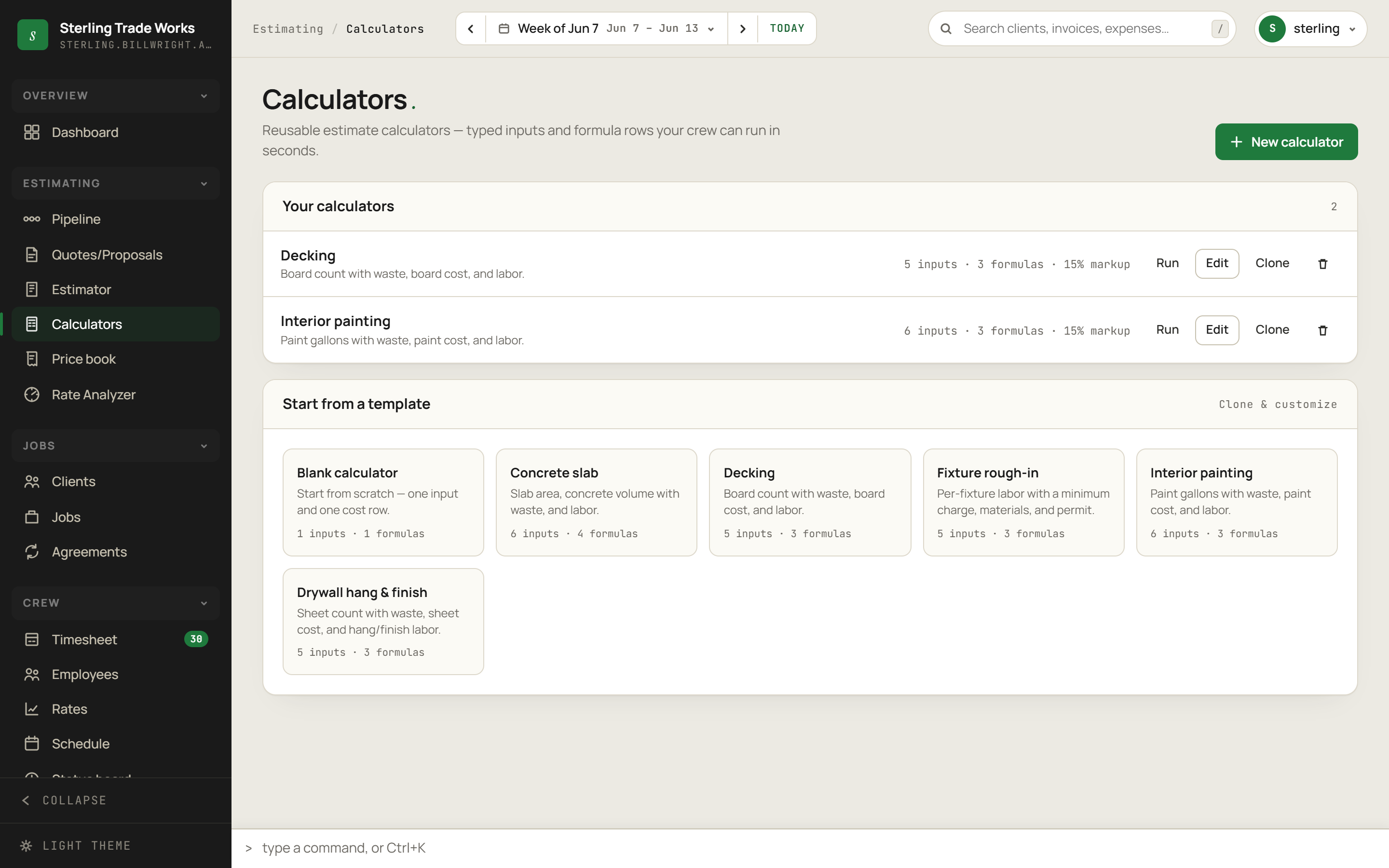Click the Estimating breadcrumb link
This screenshot has height=868, width=1389.
tap(287, 29)
